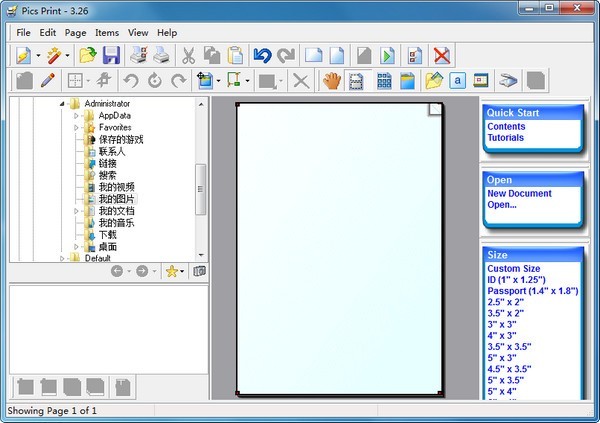The image size is (600, 423).
Task: Open the favorites star dropdown arrow
Action: (182, 271)
